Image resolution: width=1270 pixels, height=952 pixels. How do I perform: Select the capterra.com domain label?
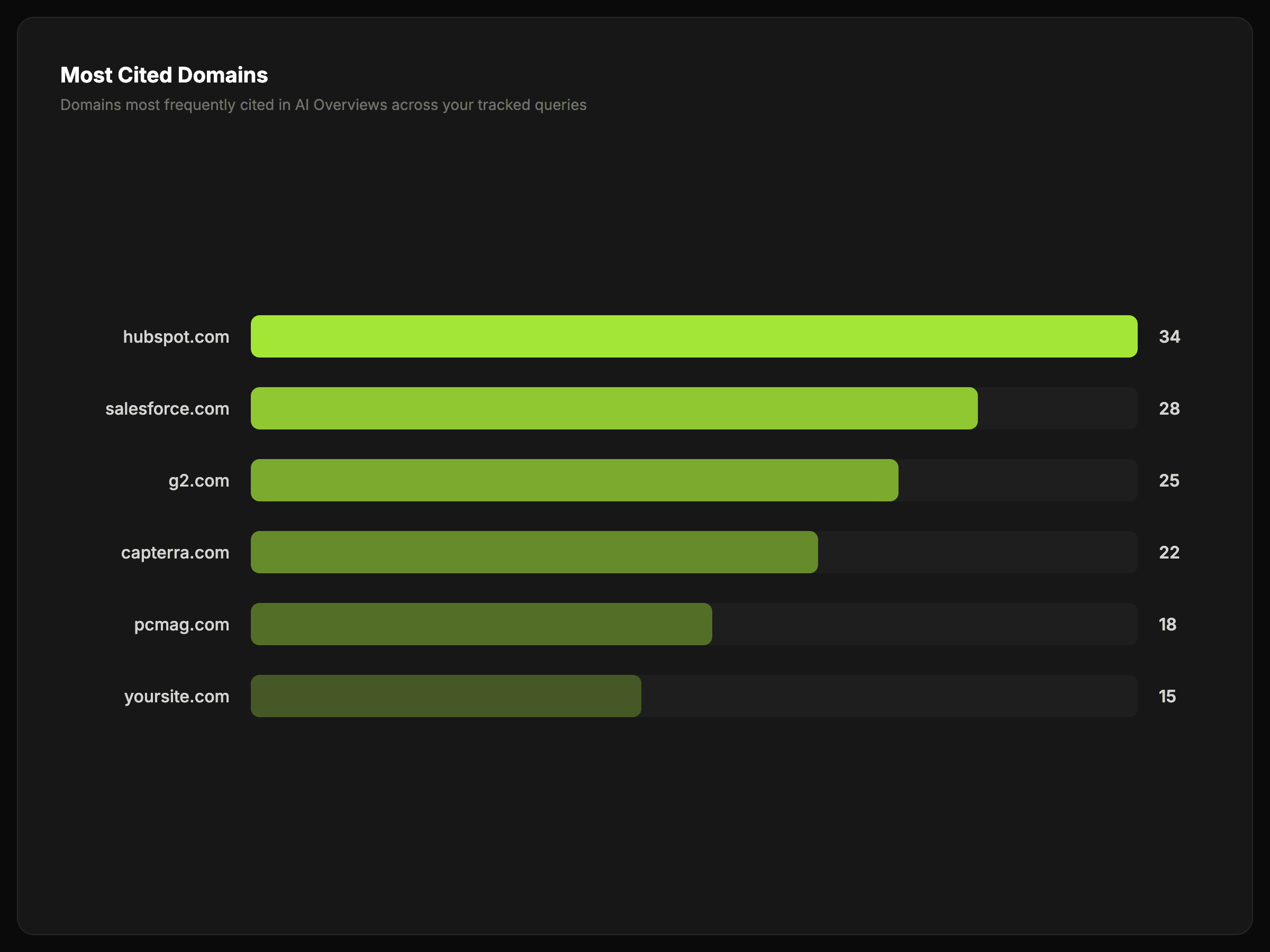pyautogui.click(x=175, y=553)
